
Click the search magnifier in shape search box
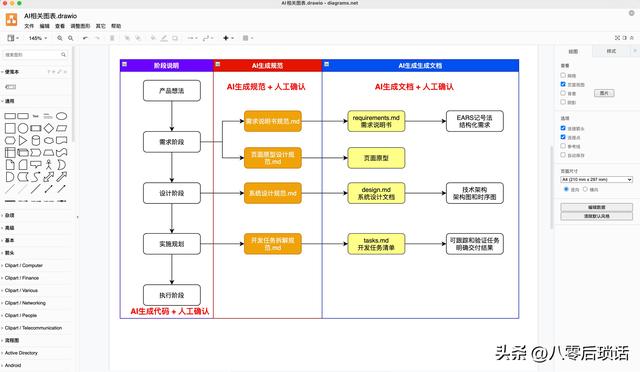(x=63, y=54)
